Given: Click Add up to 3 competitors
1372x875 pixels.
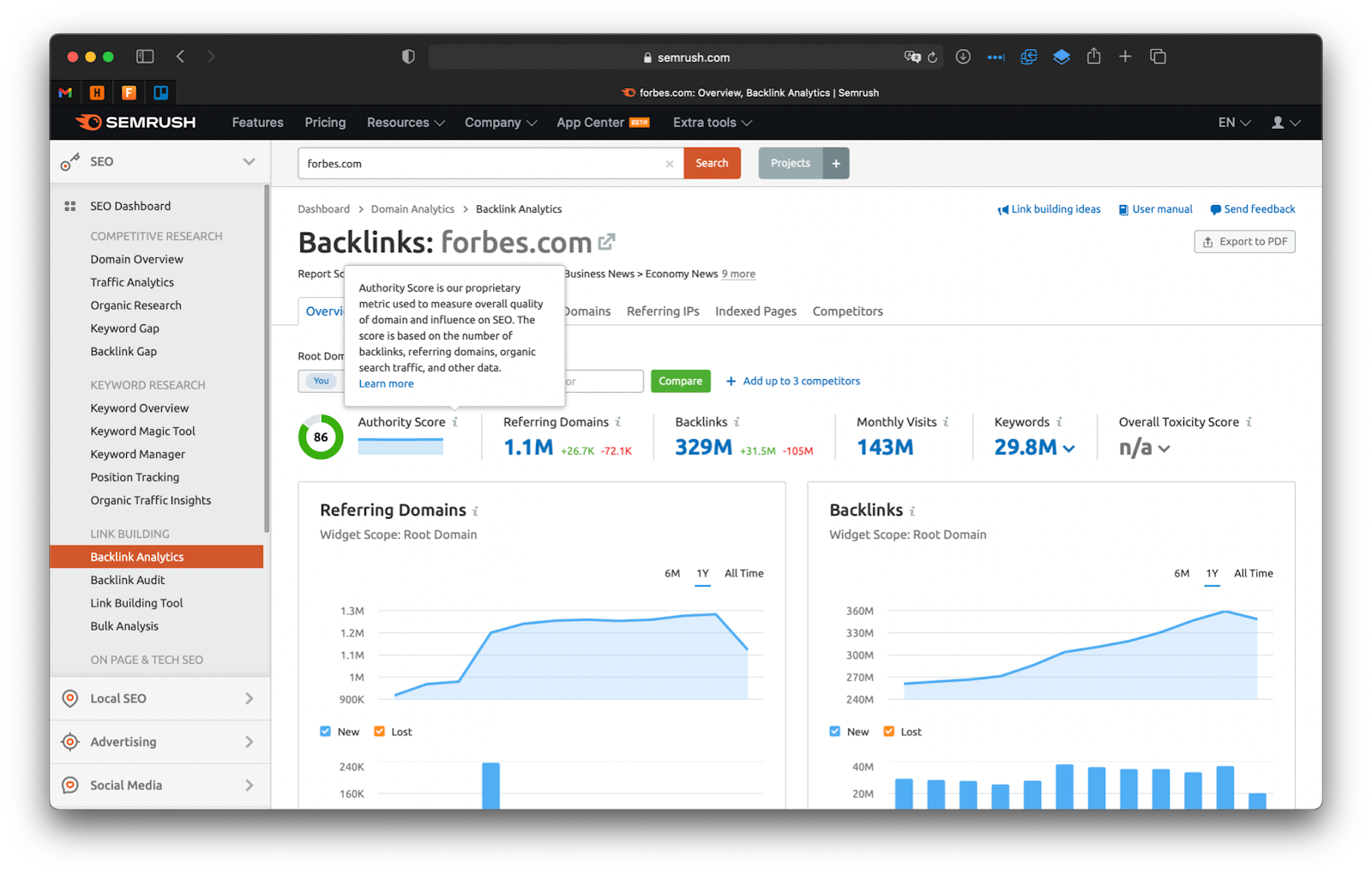Looking at the screenshot, I should [x=793, y=381].
